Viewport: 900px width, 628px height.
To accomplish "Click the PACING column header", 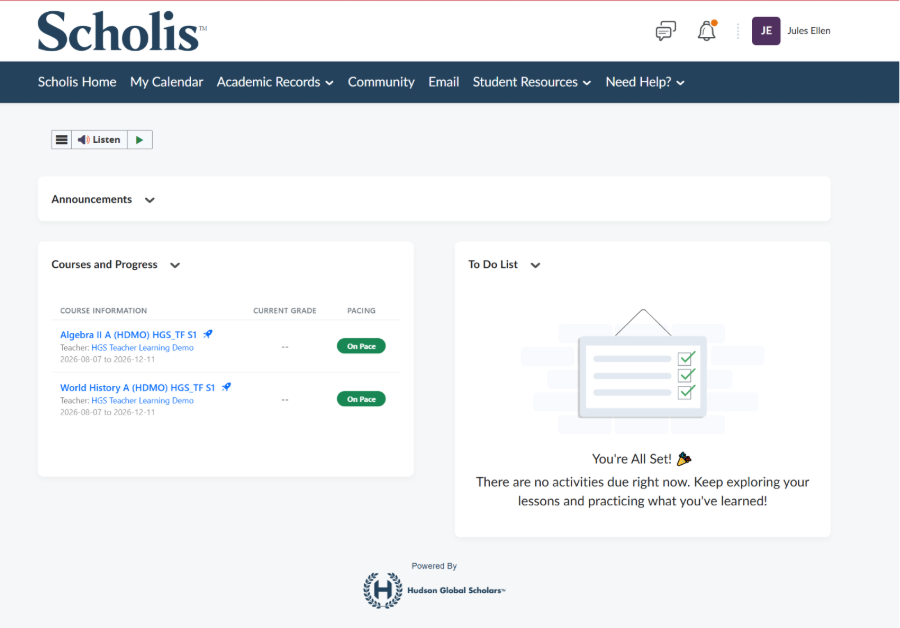I will (x=361, y=311).
